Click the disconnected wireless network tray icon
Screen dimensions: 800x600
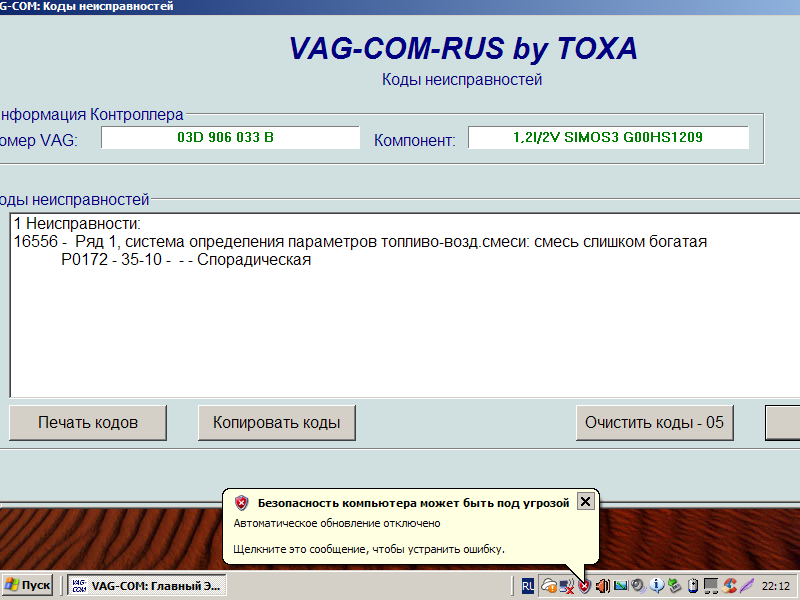[567, 586]
